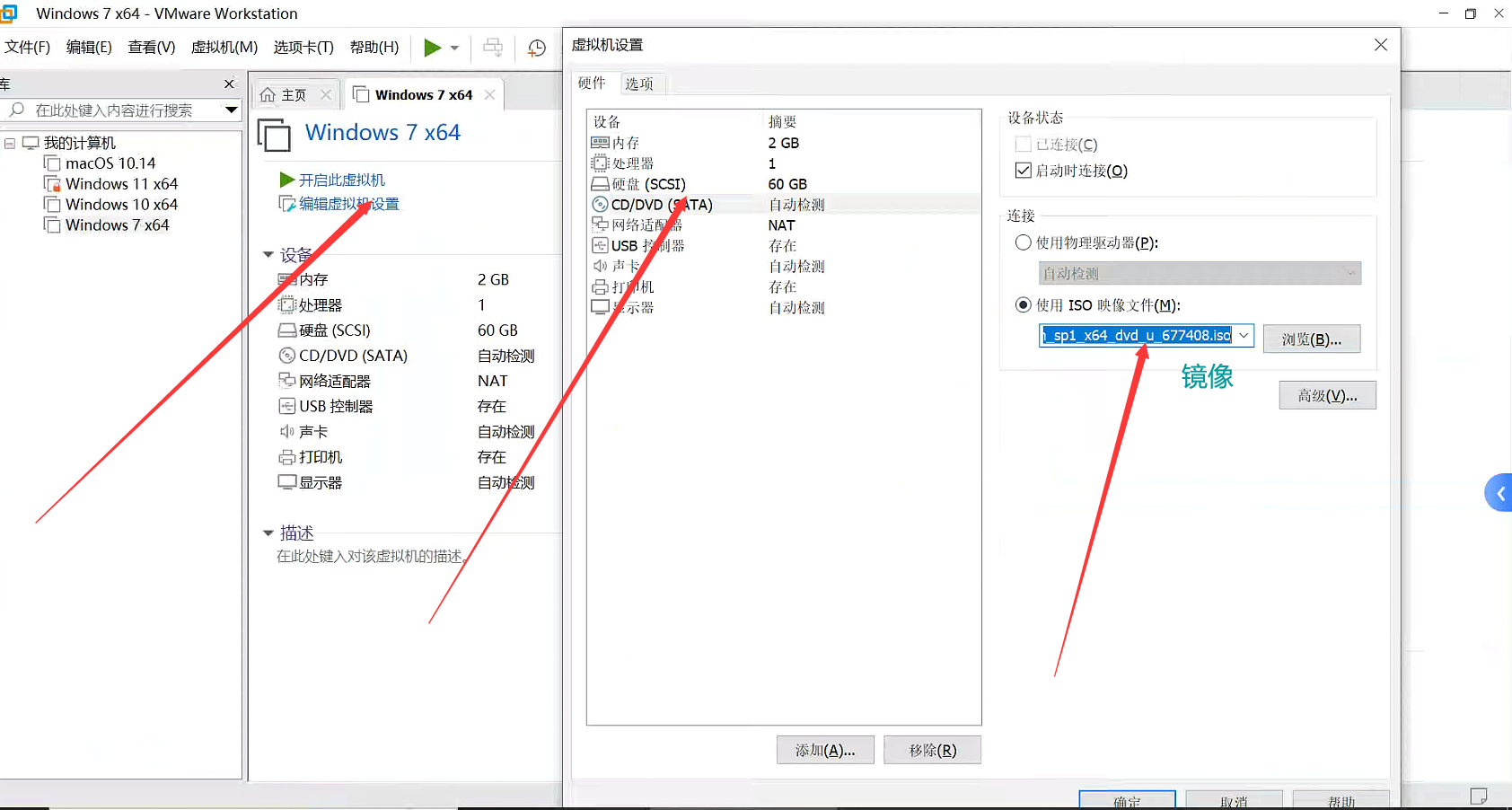Click the 移除(R) remove device button

click(933, 750)
